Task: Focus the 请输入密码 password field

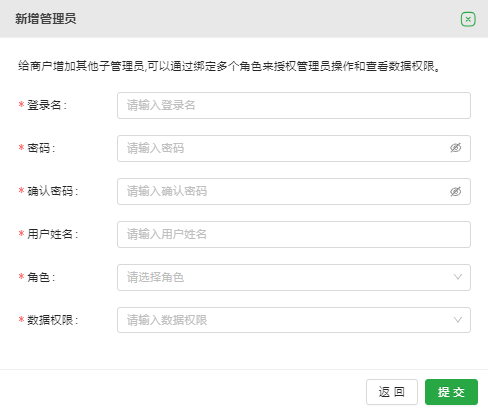Action: [294, 148]
